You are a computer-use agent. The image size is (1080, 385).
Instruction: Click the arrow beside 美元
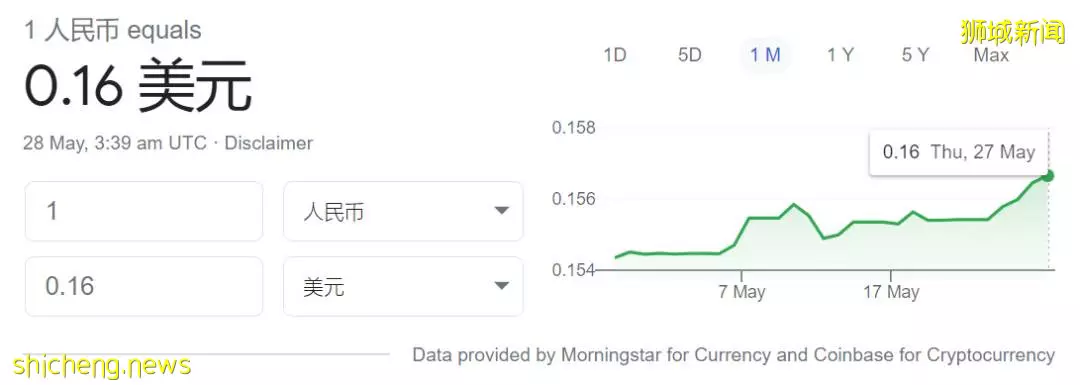click(x=501, y=286)
